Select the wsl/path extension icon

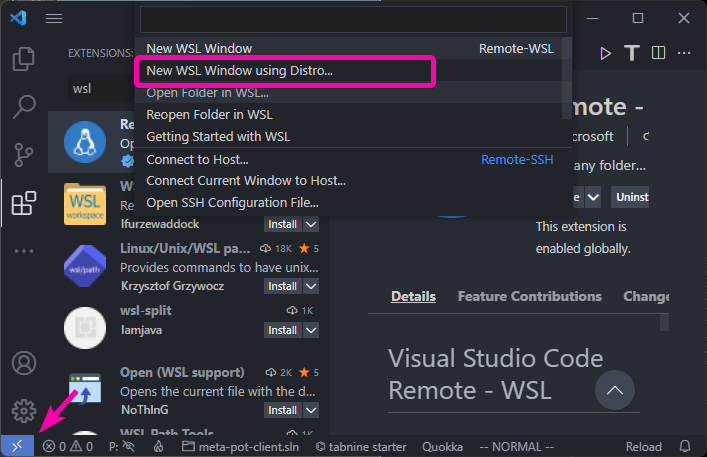point(85,266)
